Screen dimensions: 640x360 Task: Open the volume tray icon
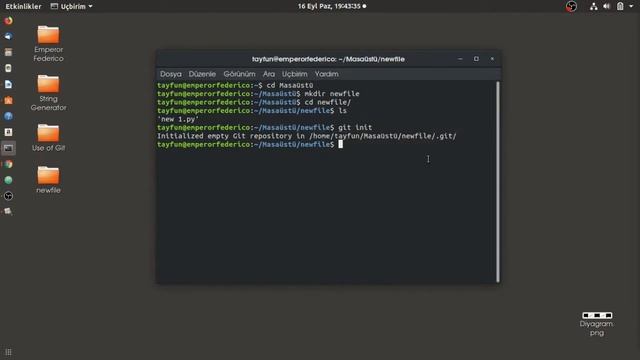click(607, 6)
